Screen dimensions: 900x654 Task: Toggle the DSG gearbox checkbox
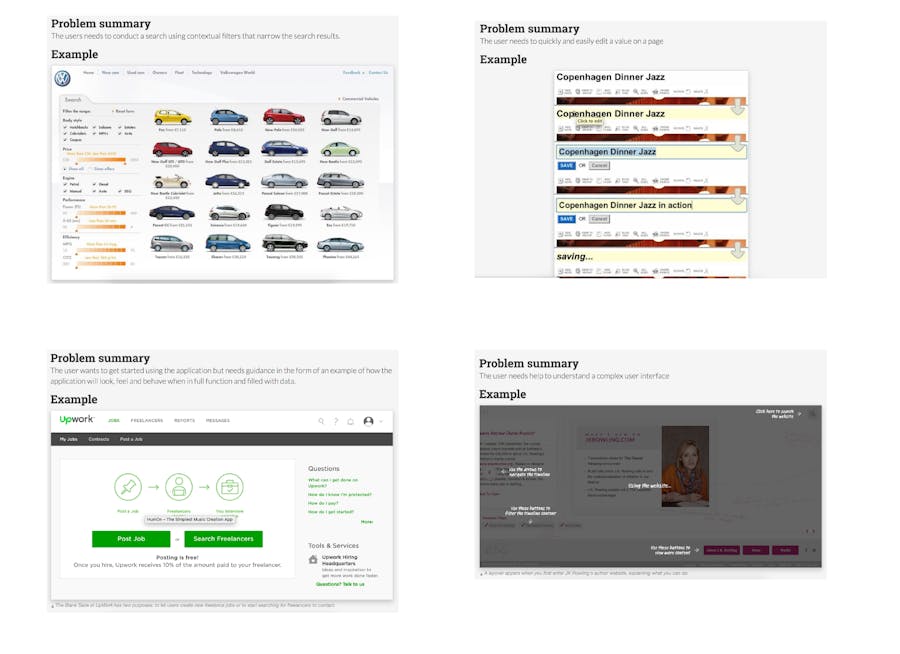(121, 191)
